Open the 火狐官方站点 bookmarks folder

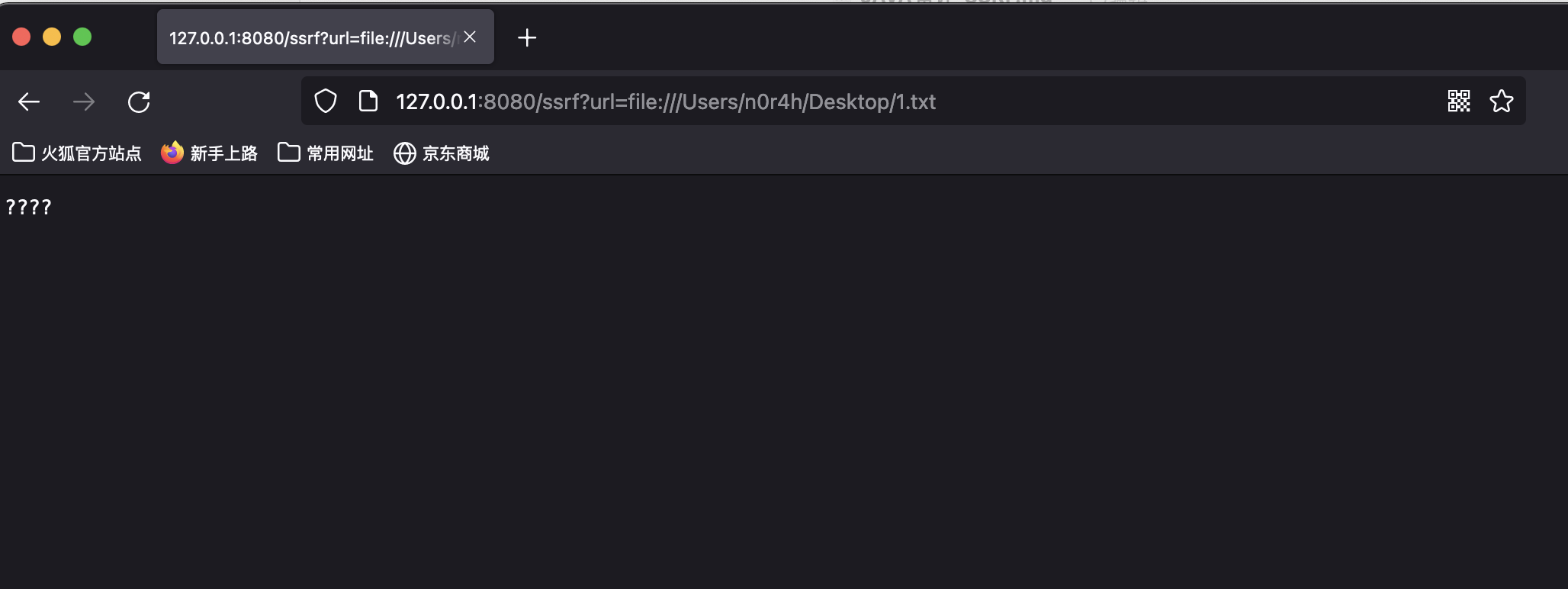click(76, 153)
